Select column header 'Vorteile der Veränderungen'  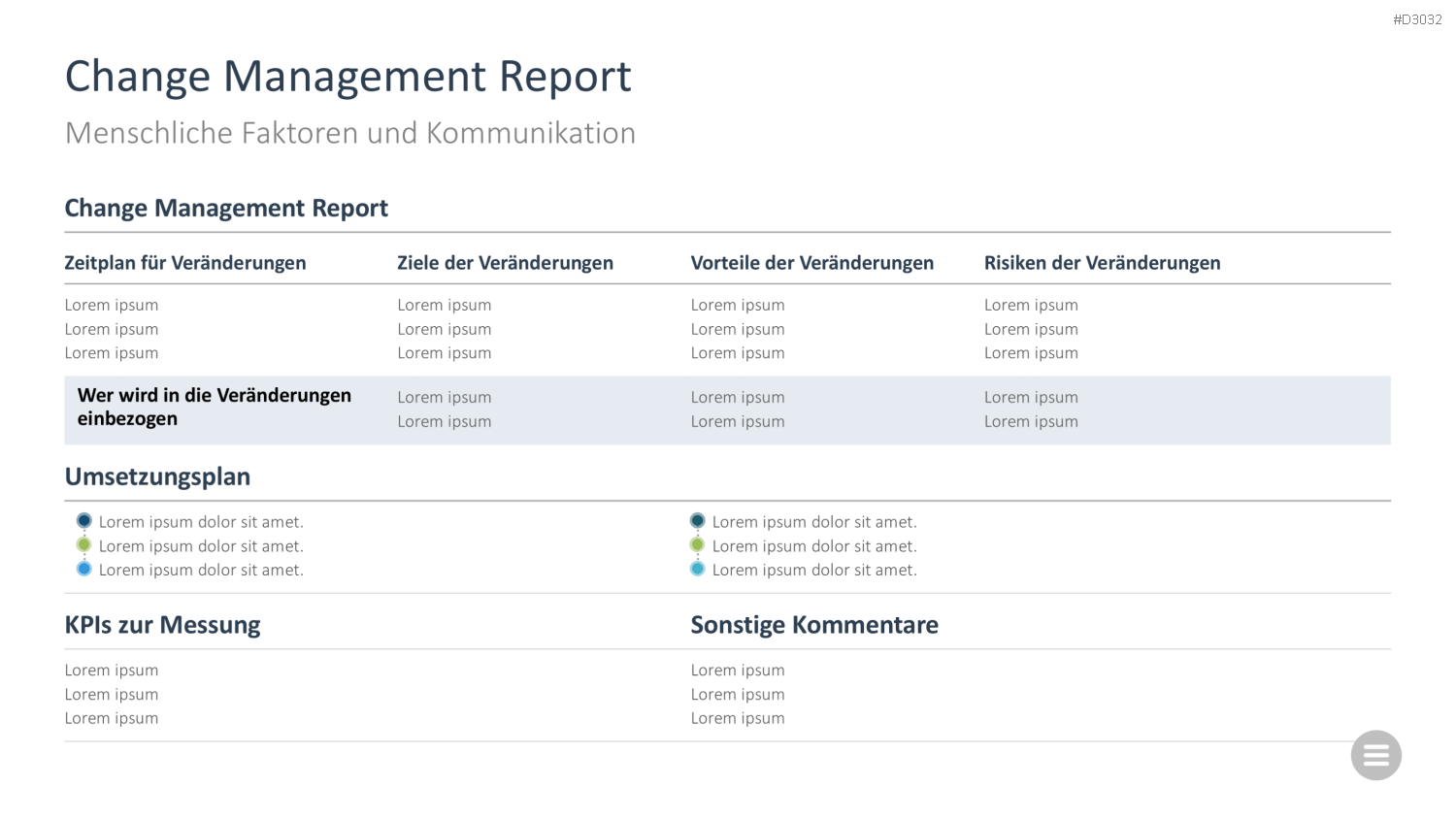[812, 263]
